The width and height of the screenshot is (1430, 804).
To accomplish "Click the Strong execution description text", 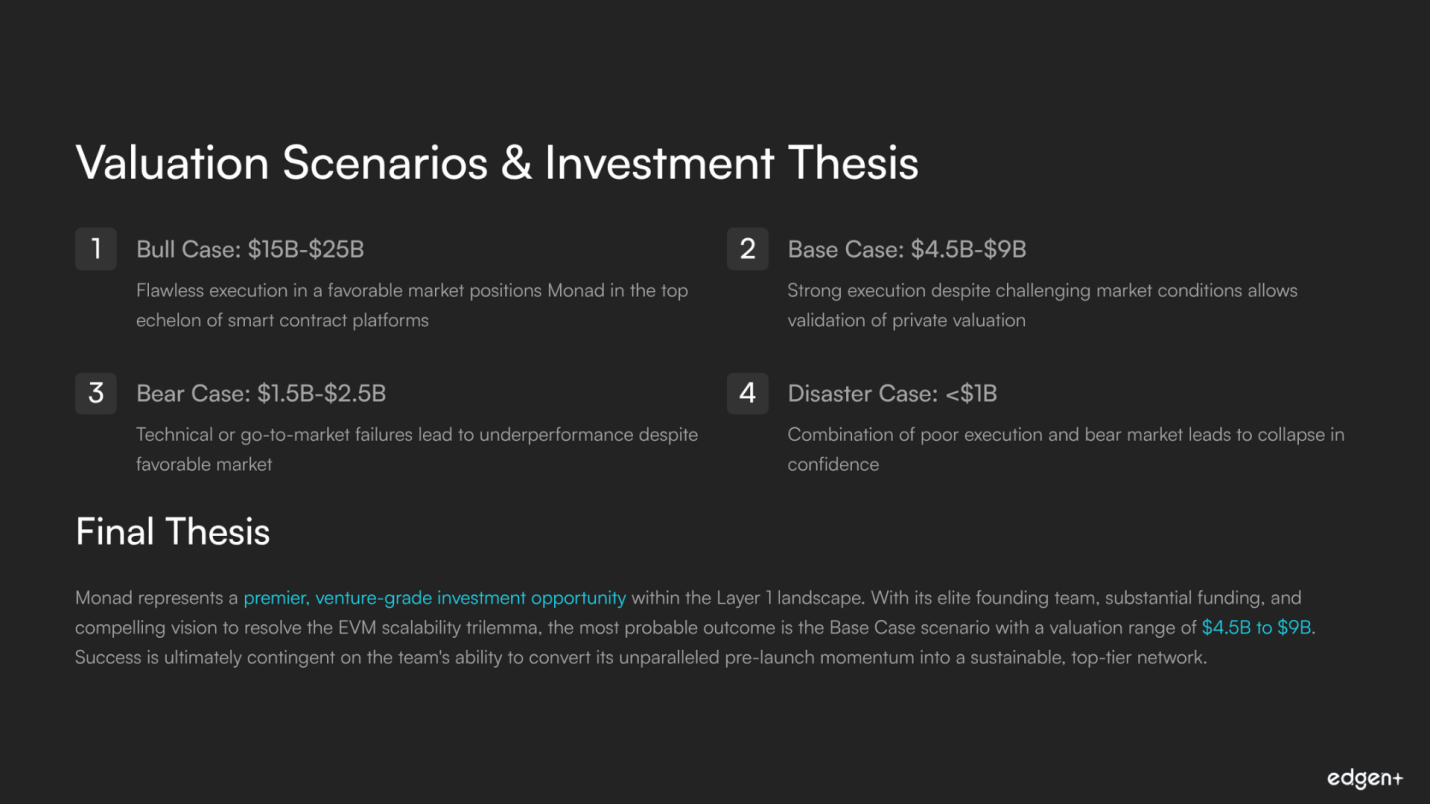I will click(1042, 305).
